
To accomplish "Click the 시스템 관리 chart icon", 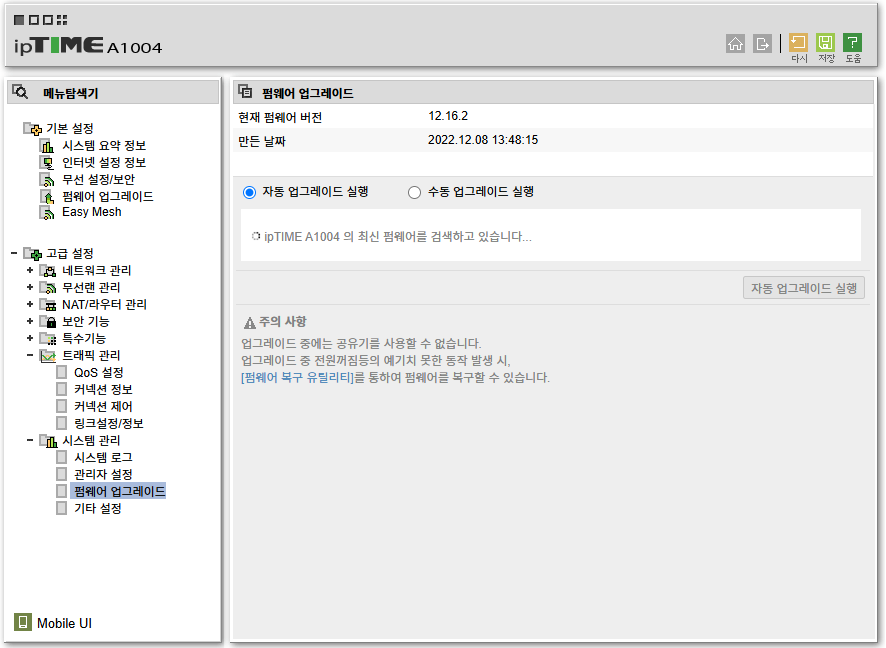I will [x=48, y=441].
